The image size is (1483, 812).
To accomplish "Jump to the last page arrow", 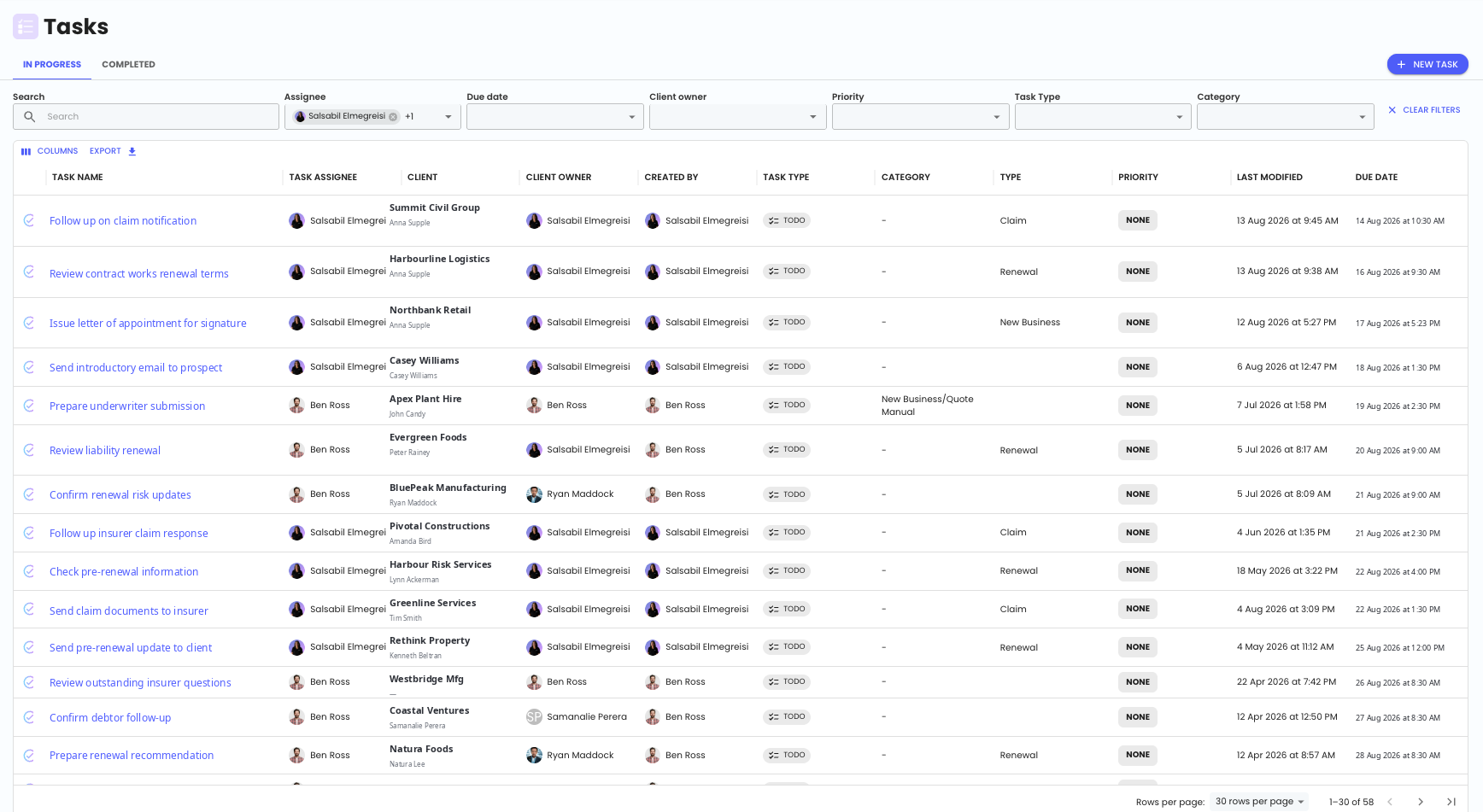I will [1451, 802].
